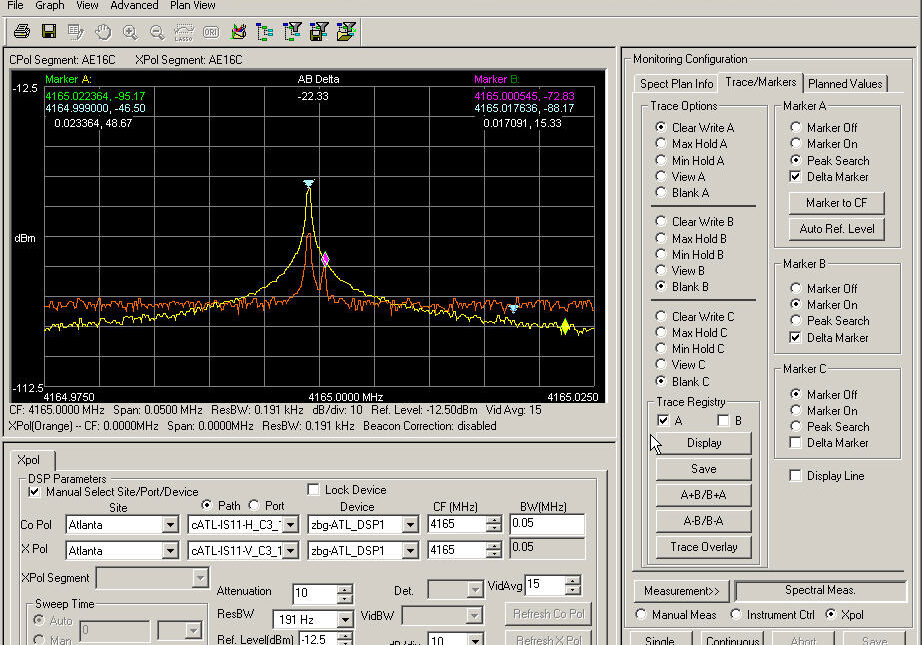Increase VidAvg using the stepper arrows

coord(571,587)
